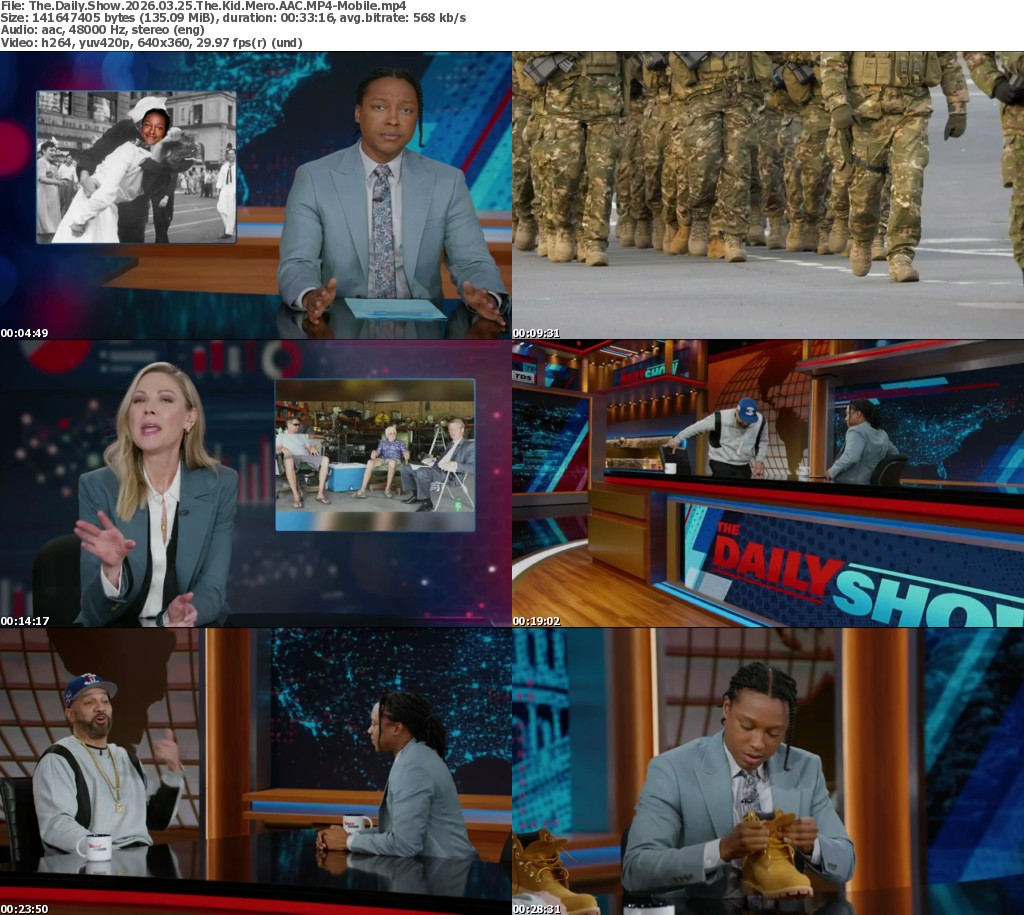Click the inset photo of three seated men

coord(375,455)
